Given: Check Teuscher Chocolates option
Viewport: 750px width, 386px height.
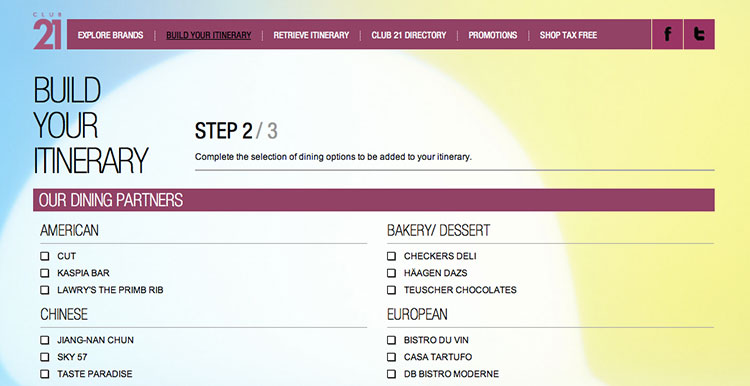Looking at the screenshot, I should (391, 289).
